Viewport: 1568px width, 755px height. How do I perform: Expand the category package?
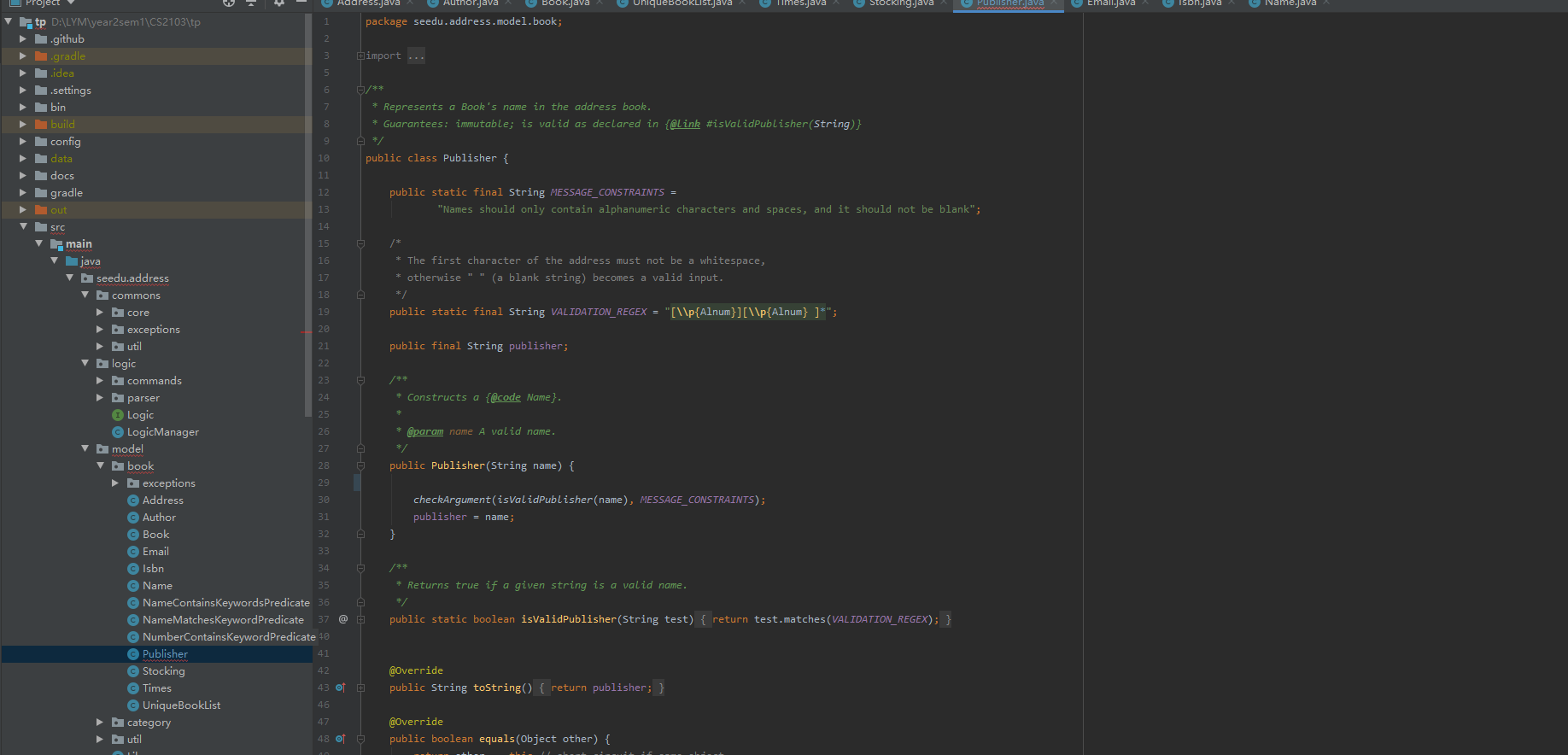pos(100,723)
